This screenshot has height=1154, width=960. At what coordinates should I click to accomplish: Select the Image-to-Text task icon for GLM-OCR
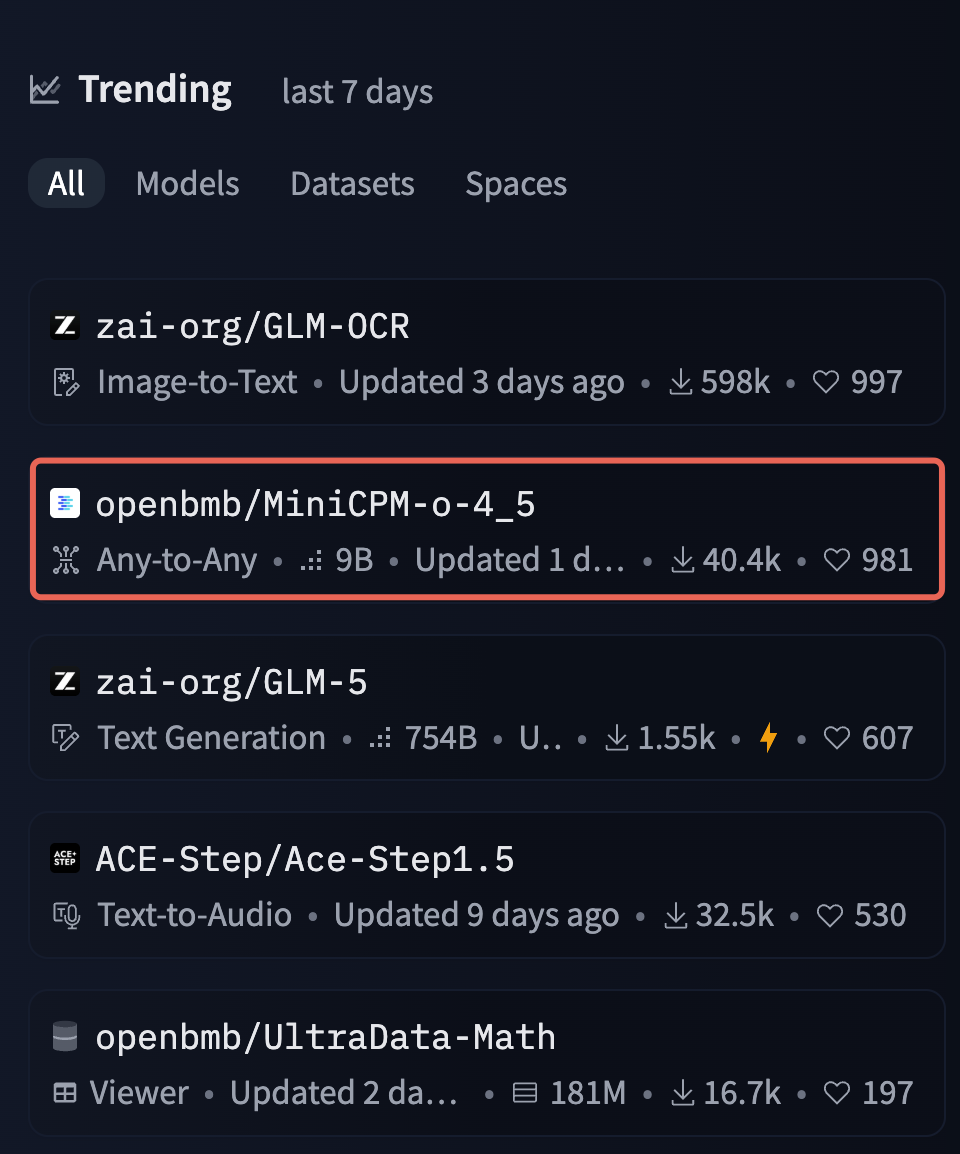pos(64,381)
